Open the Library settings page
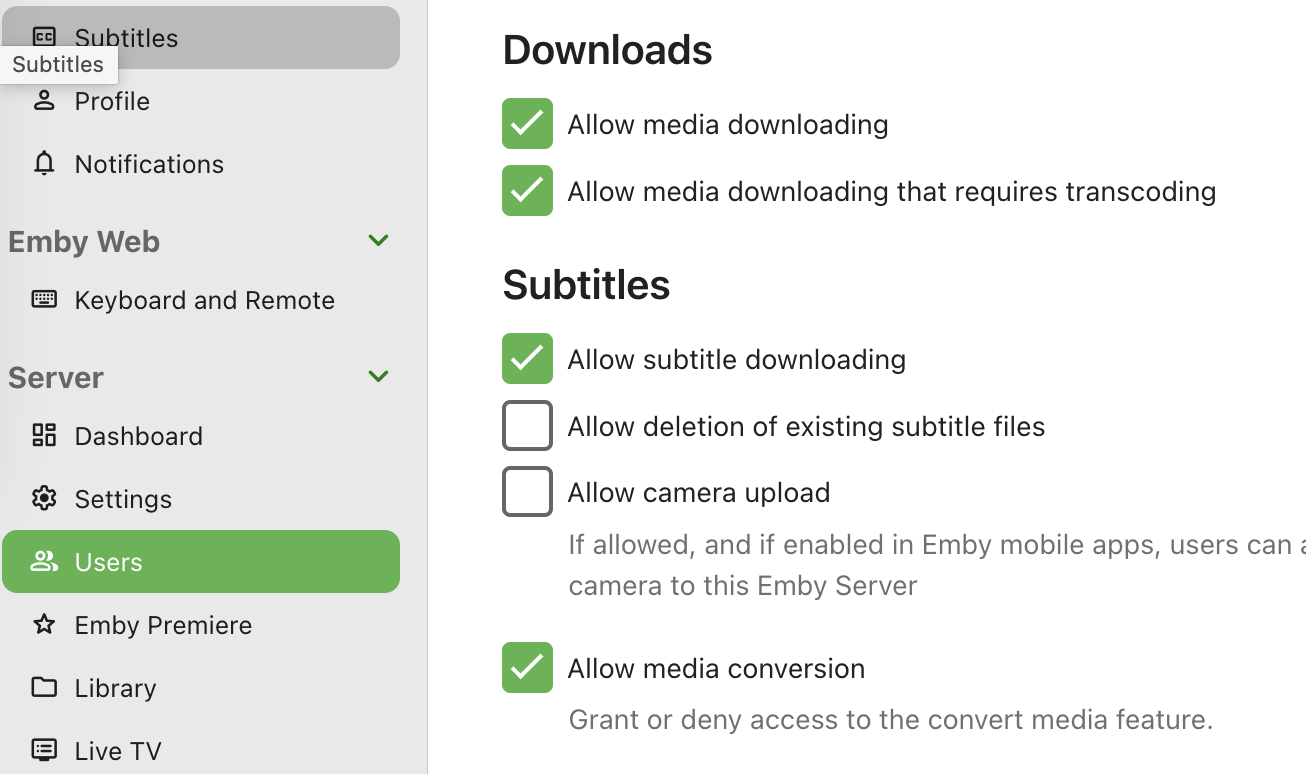 coord(115,687)
